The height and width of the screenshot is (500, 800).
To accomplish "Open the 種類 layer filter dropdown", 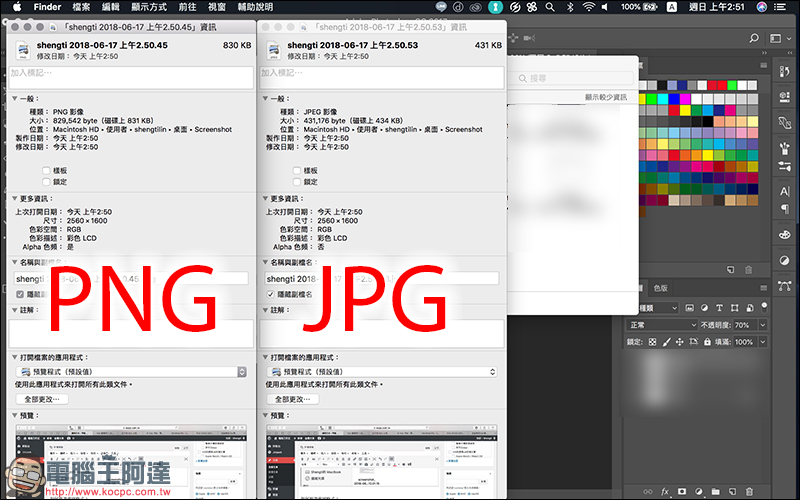I will tap(658, 308).
